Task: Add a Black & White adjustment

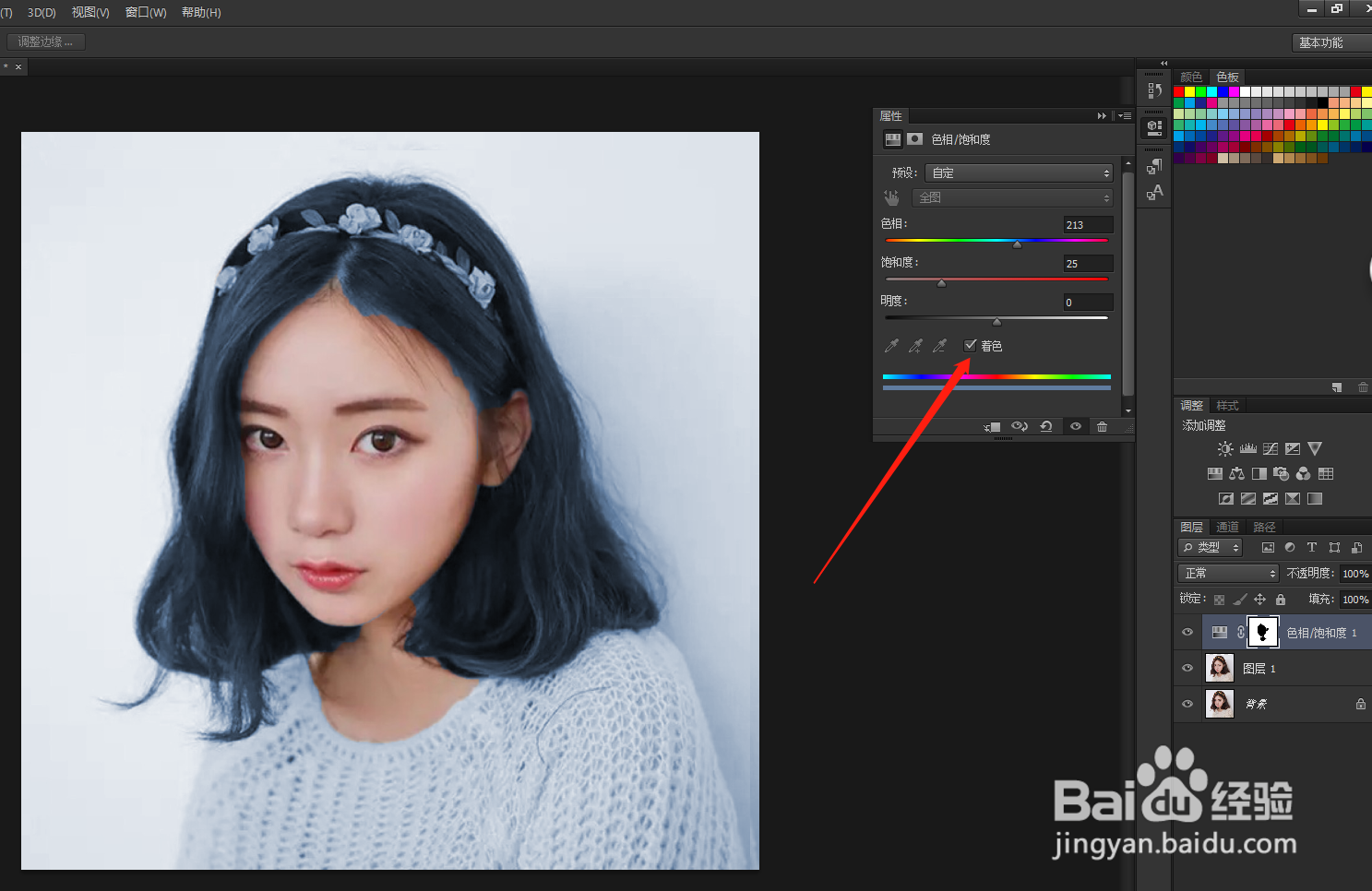Action: click(1259, 474)
